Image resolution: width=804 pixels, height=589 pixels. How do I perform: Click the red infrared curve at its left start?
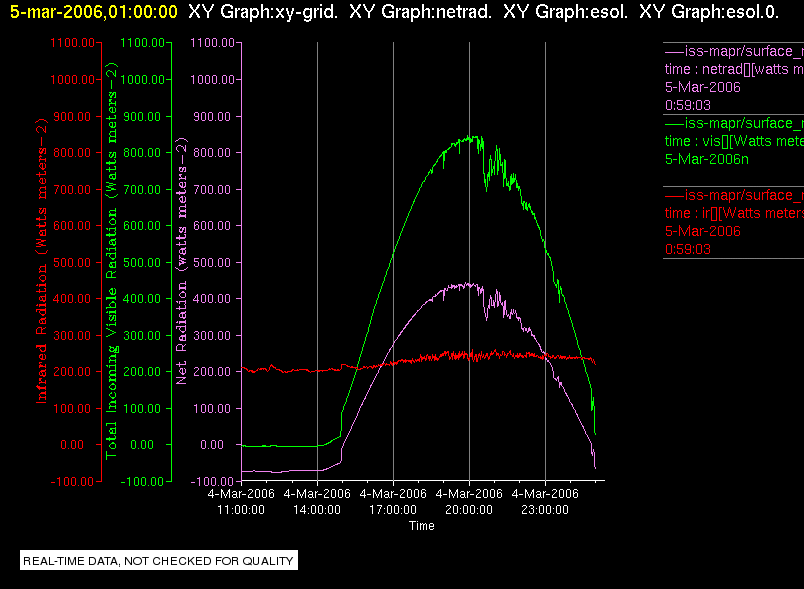coord(243,368)
